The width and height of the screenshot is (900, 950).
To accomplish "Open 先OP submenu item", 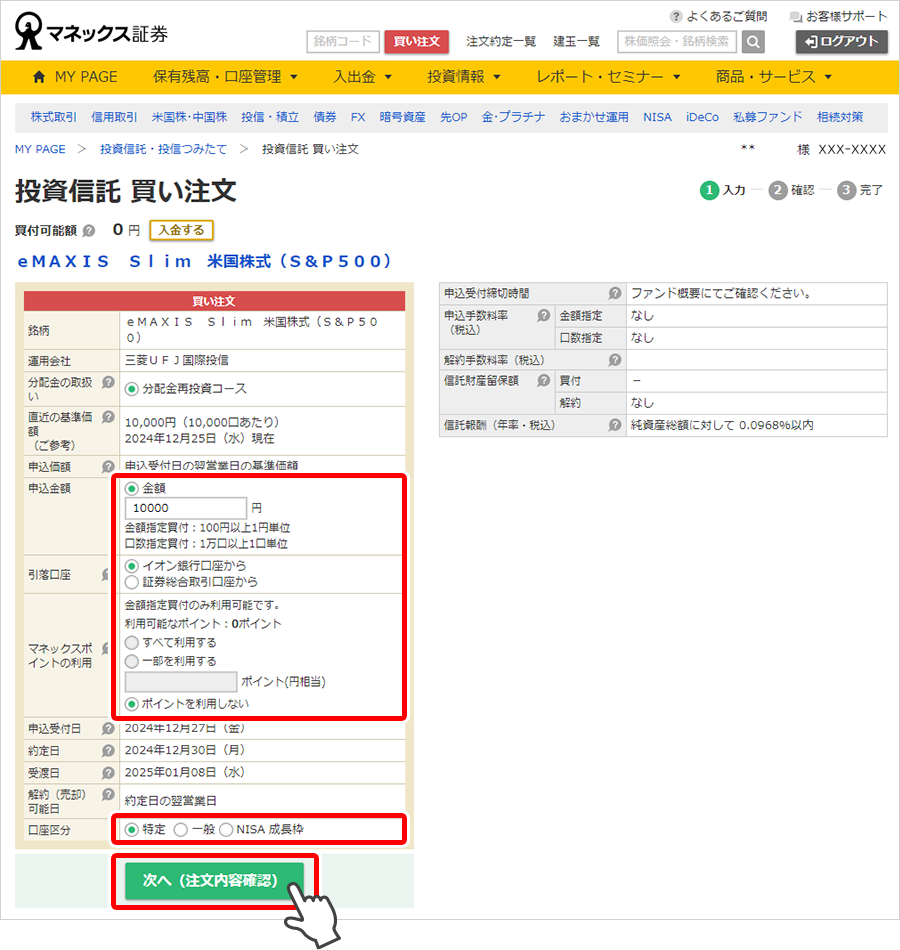I will point(453,118).
